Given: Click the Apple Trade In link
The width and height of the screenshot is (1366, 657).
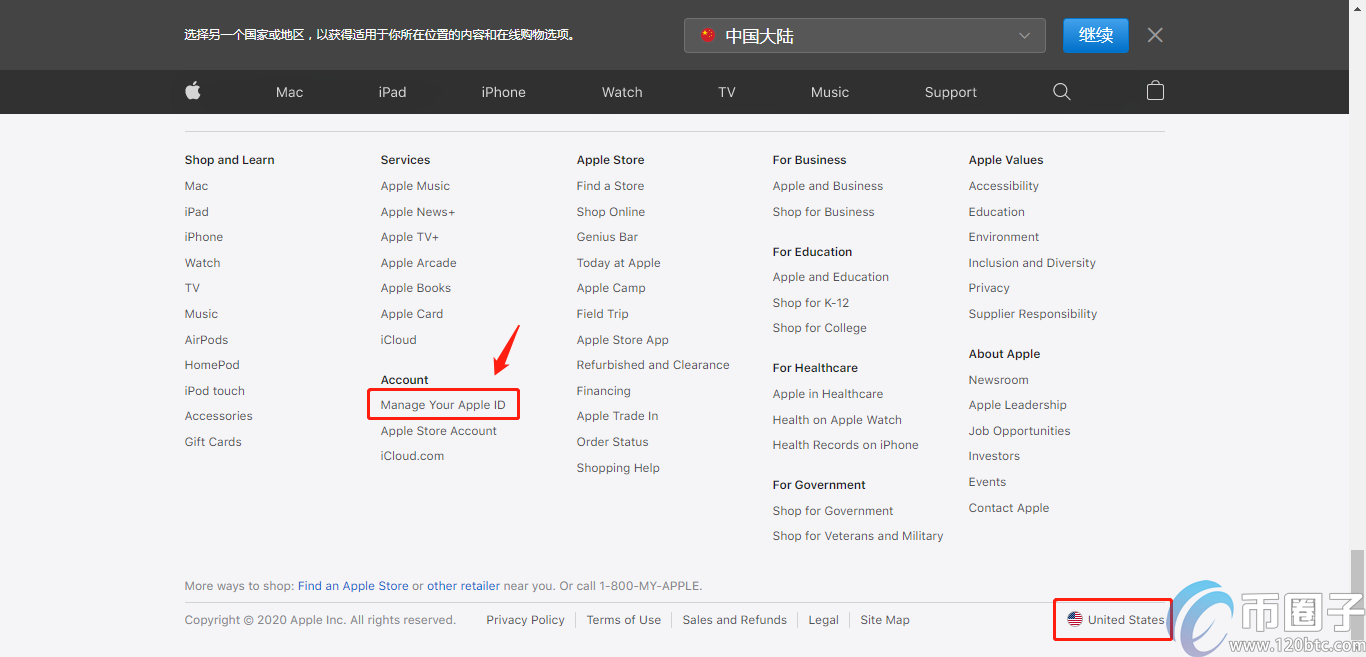Looking at the screenshot, I should pyautogui.click(x=618, y=416).
